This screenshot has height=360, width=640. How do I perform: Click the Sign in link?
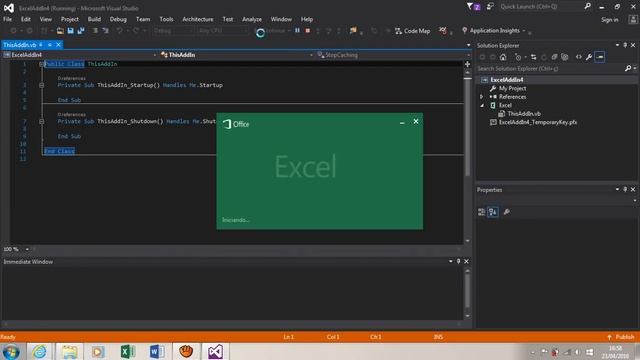609,20
